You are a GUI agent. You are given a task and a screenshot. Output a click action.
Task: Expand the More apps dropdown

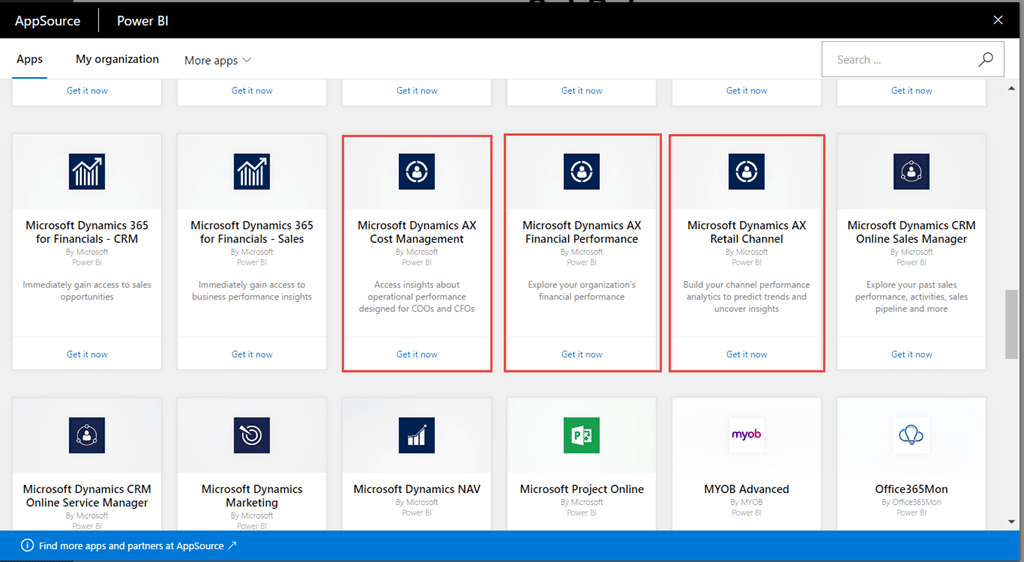[217, 60]
